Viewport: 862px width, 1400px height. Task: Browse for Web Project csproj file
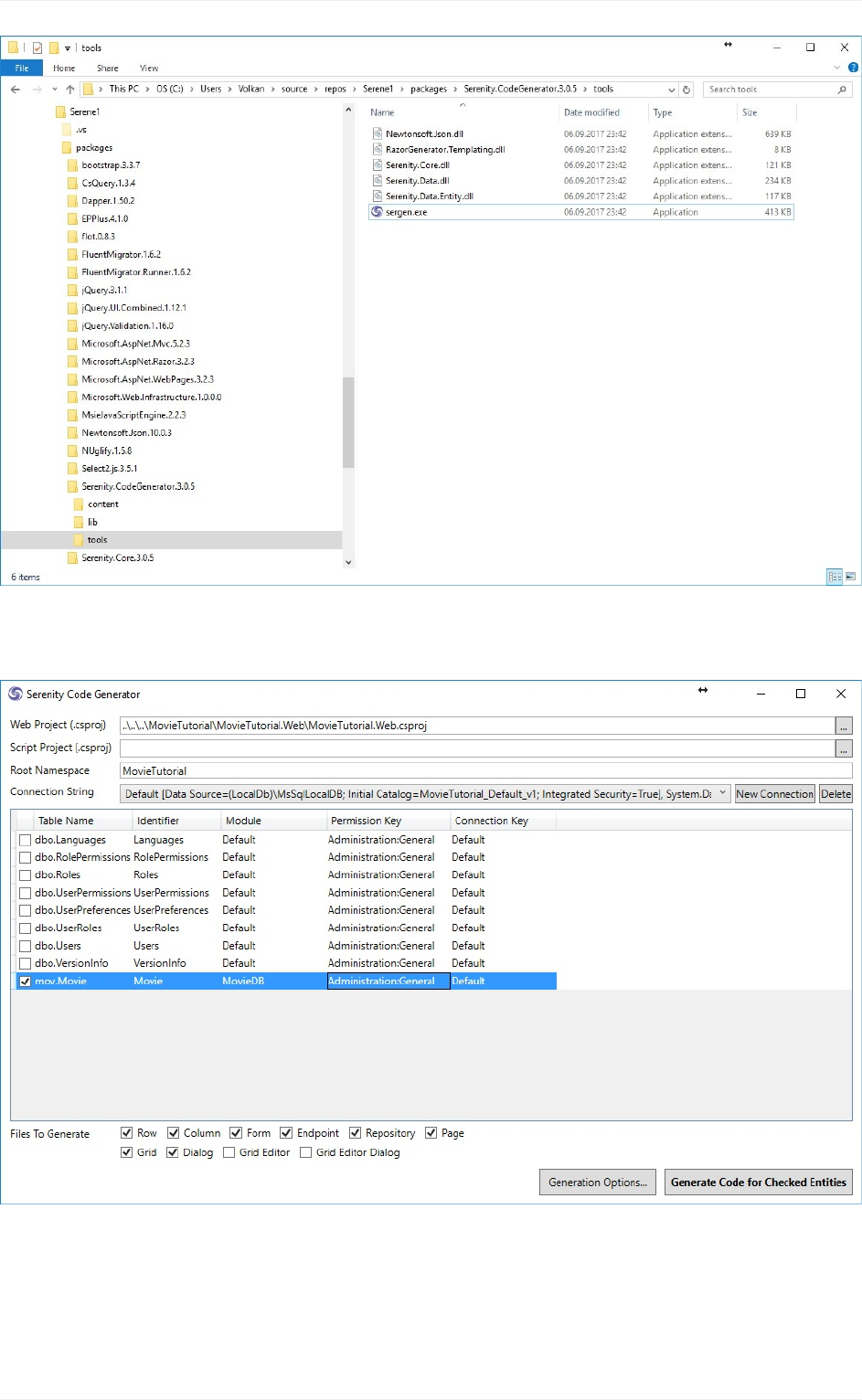(844, 726)
